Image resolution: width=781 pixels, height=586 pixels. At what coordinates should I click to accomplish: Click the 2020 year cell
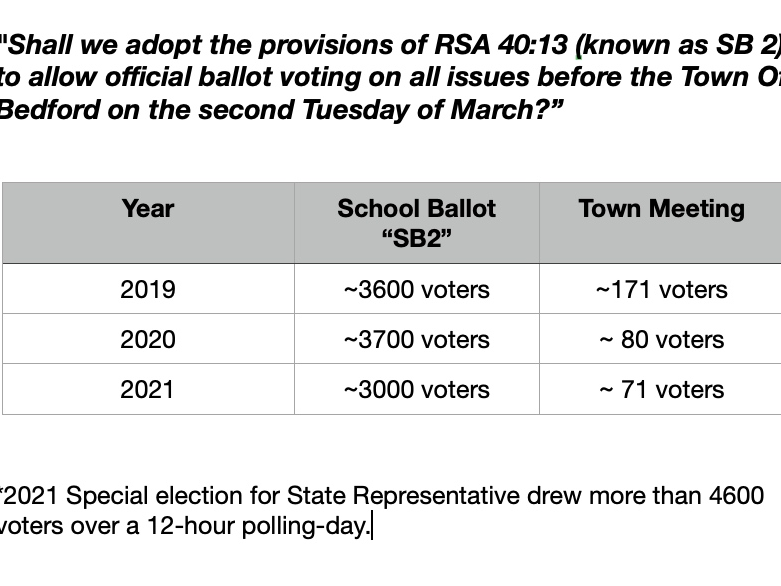[x=147, y=340]
